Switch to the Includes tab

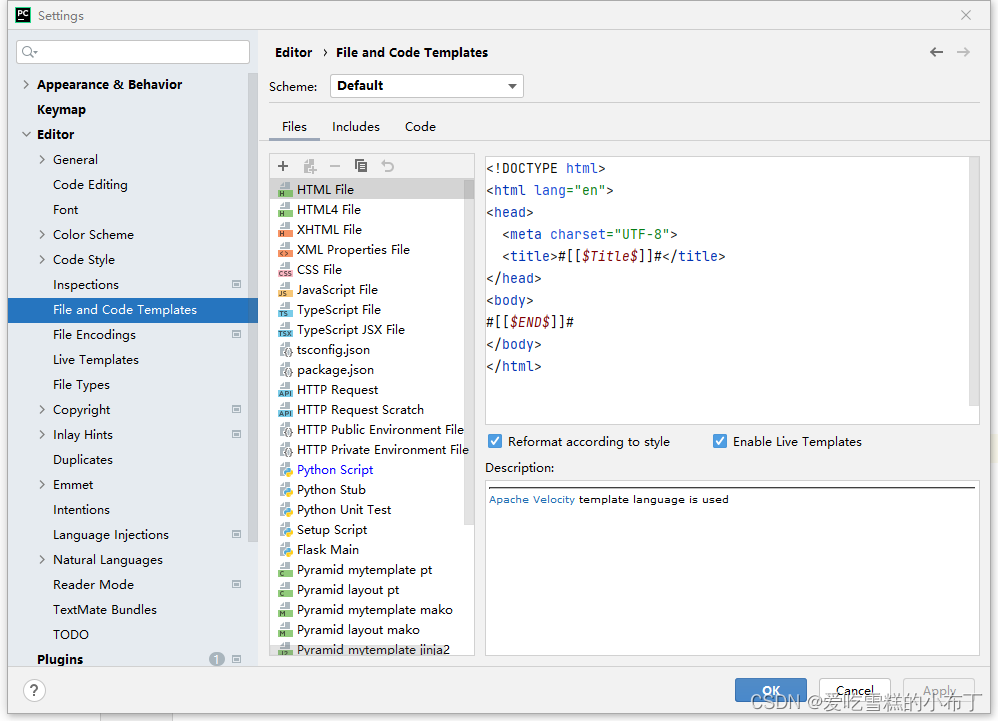[356, 127]
